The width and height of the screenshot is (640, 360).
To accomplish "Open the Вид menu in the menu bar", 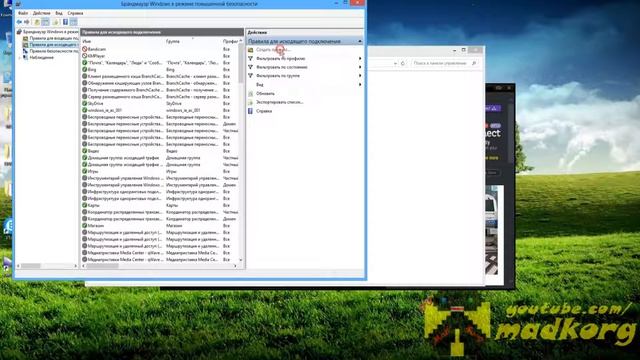I will click(x=59, y=13).
